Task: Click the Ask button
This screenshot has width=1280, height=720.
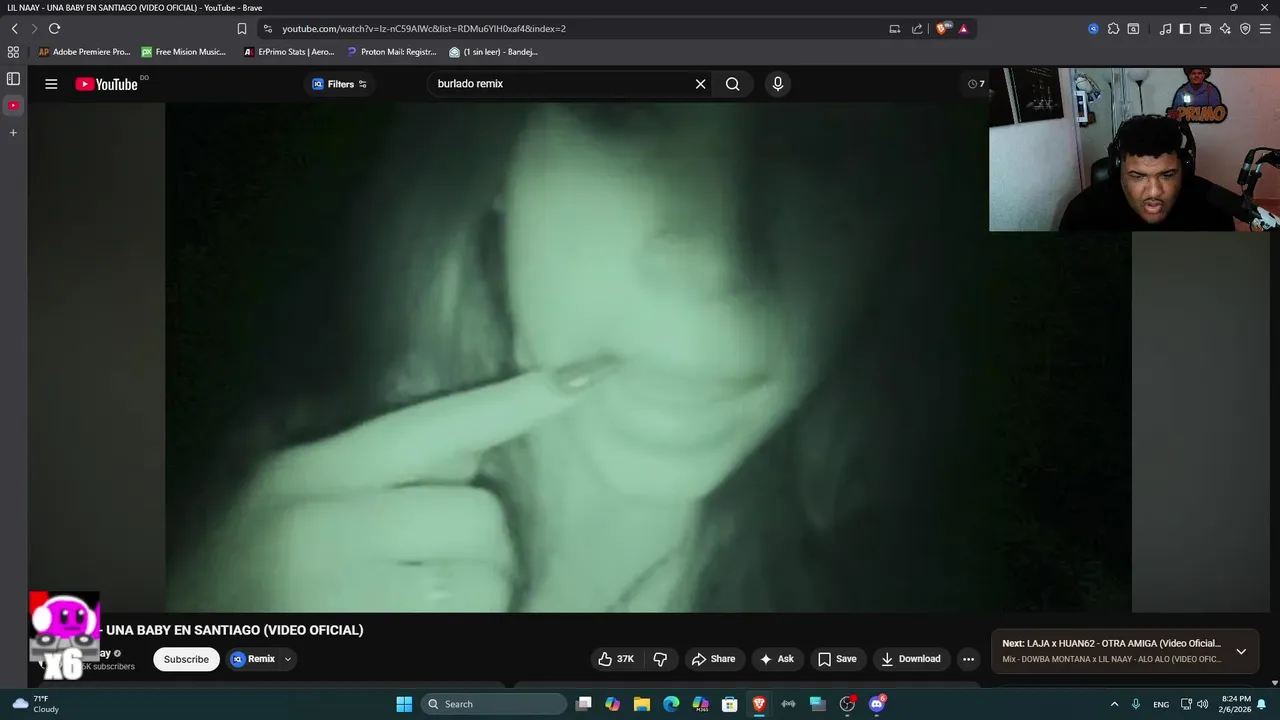Action: (777, 659)
